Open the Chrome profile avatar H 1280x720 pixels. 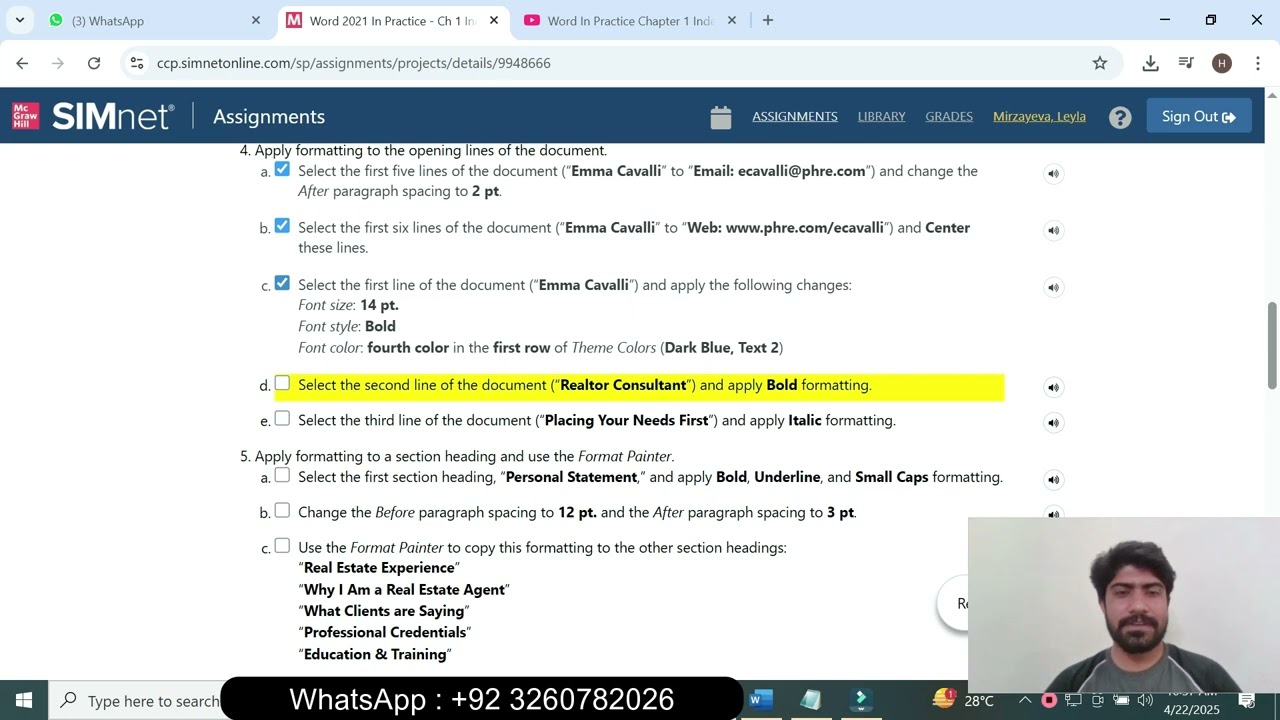point(1221,63)
